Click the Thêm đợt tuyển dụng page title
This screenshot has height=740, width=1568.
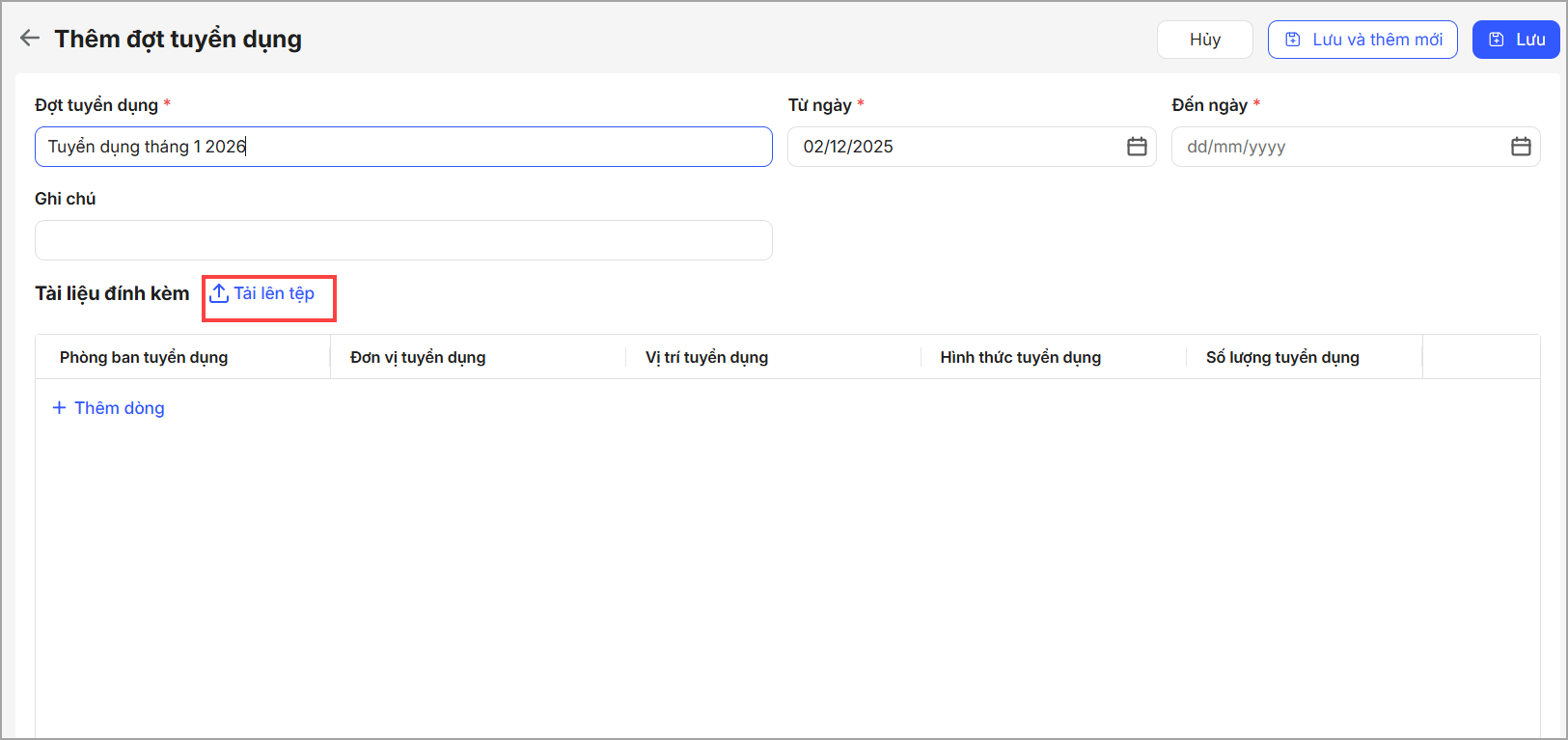tap(178, 39)
